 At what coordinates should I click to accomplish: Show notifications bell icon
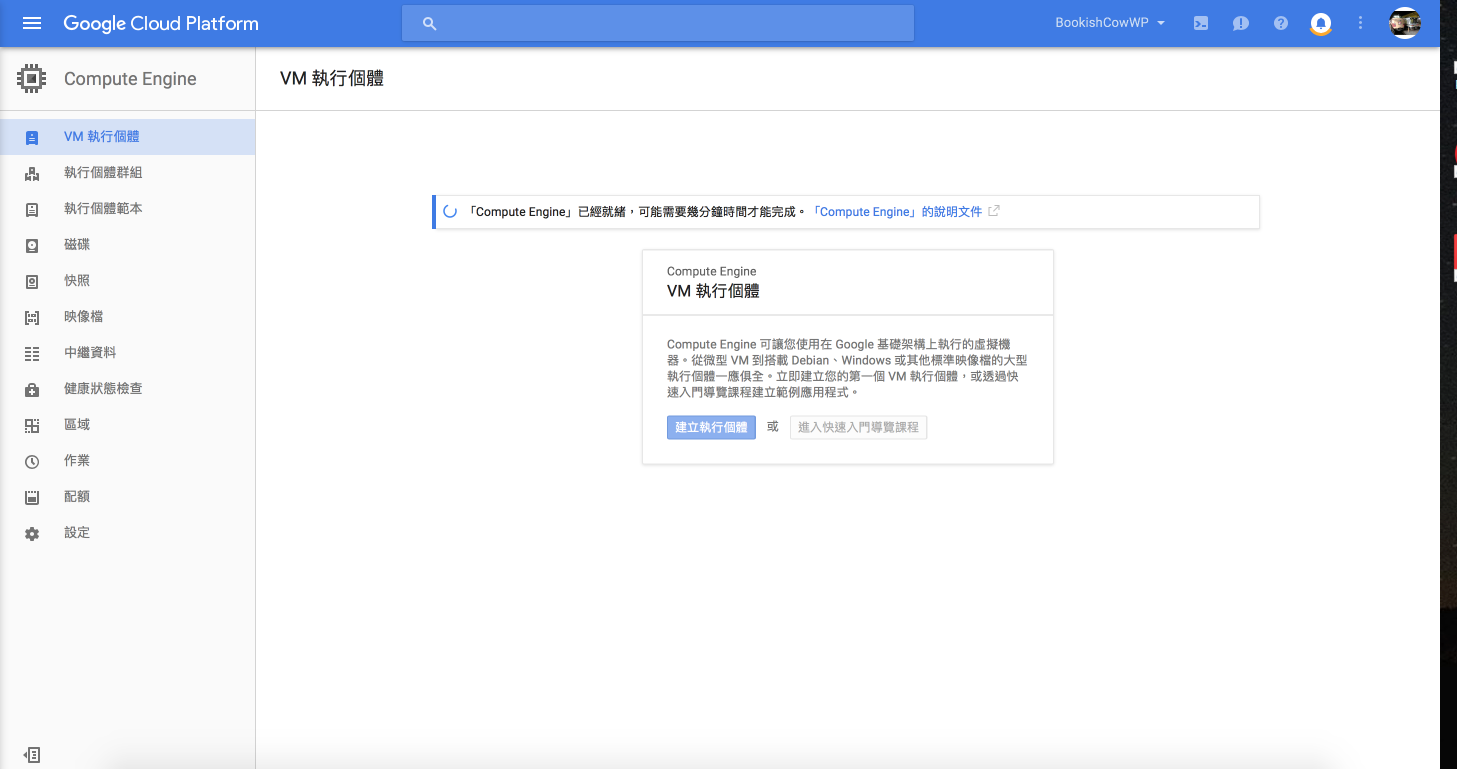click(1321, 23)
